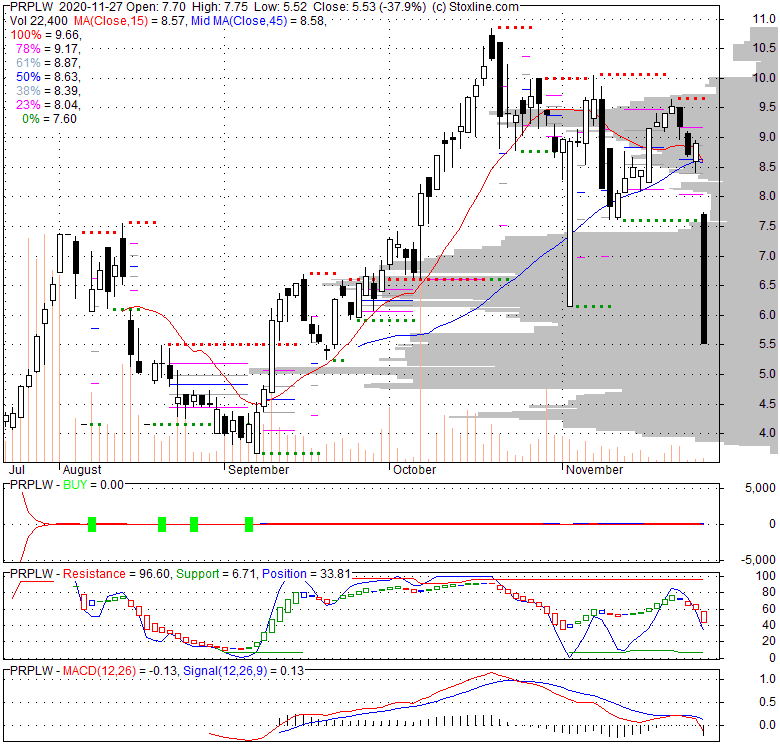Select the '(c) Stoxline.com' credit text
Screen dimensions: 780x745
(475, 7)
